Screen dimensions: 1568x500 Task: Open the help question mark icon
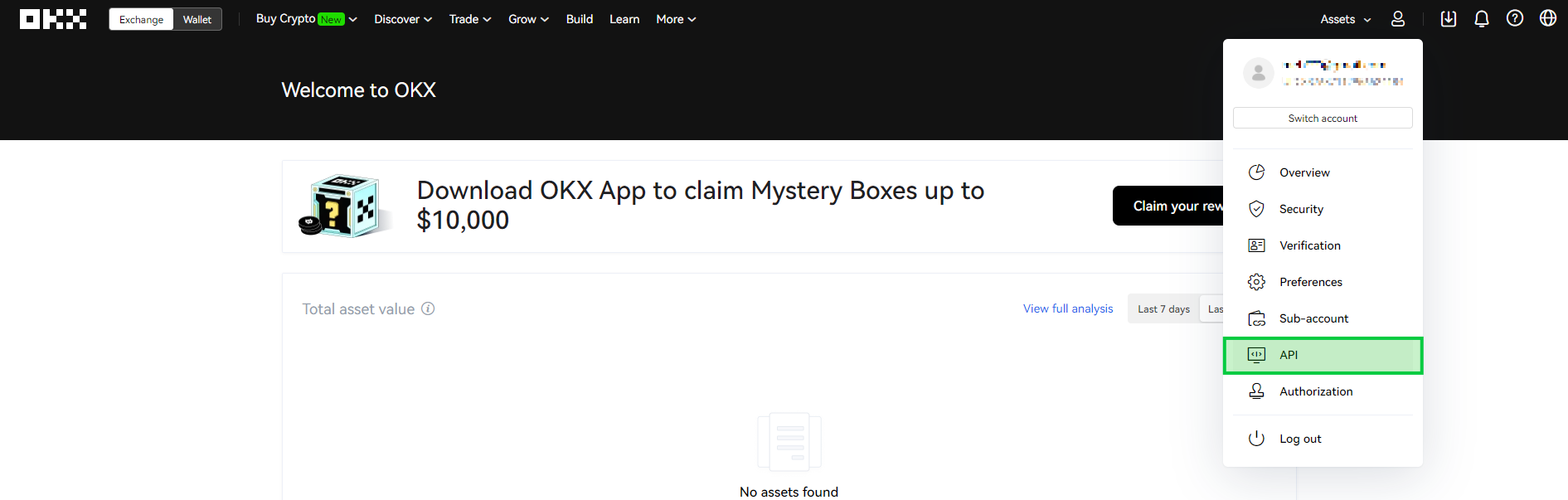pos(1515,18)
